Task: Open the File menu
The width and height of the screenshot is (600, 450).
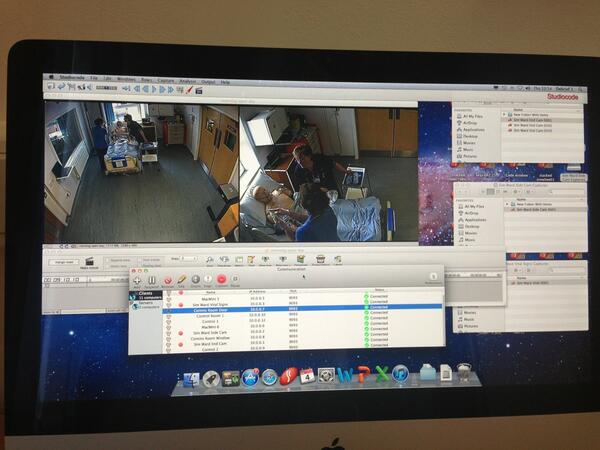Action: (94, 78)
